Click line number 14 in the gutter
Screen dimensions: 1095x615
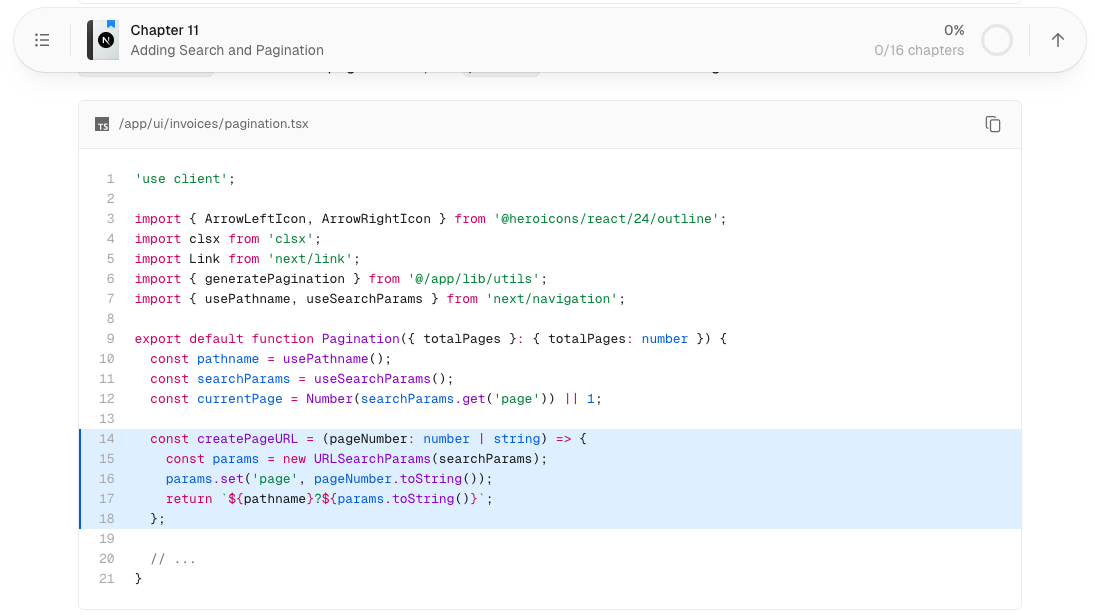[x=106, y=438]
